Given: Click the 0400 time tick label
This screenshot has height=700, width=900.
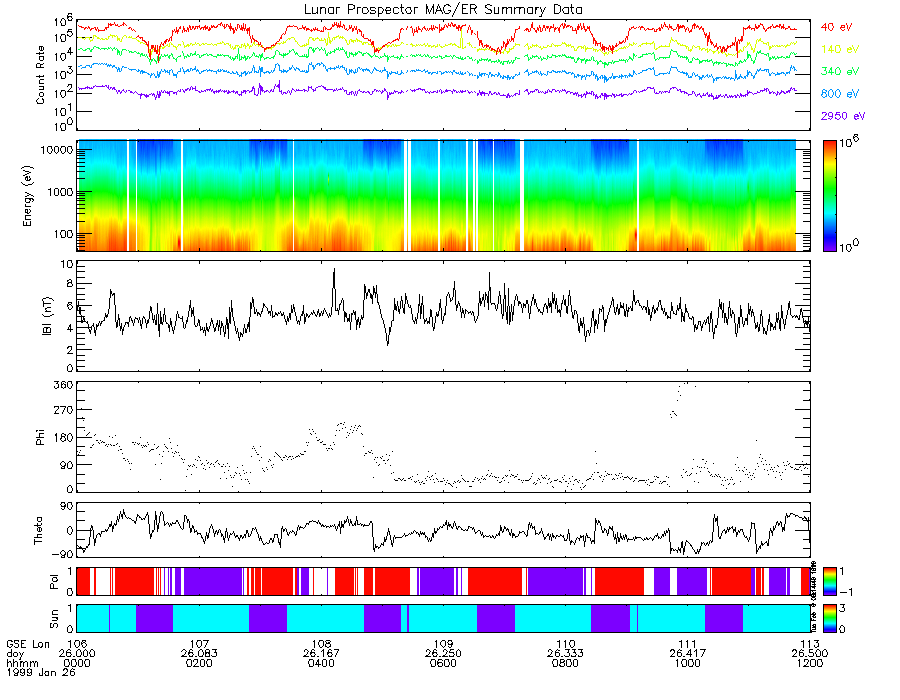Looking at the screenshot, I should (x=321, y=663).
